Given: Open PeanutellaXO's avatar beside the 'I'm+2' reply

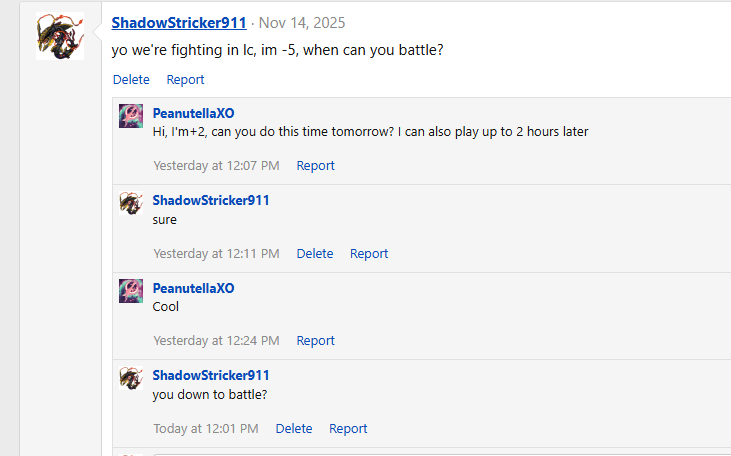Looking at the screenshot, I should (131, 115).
